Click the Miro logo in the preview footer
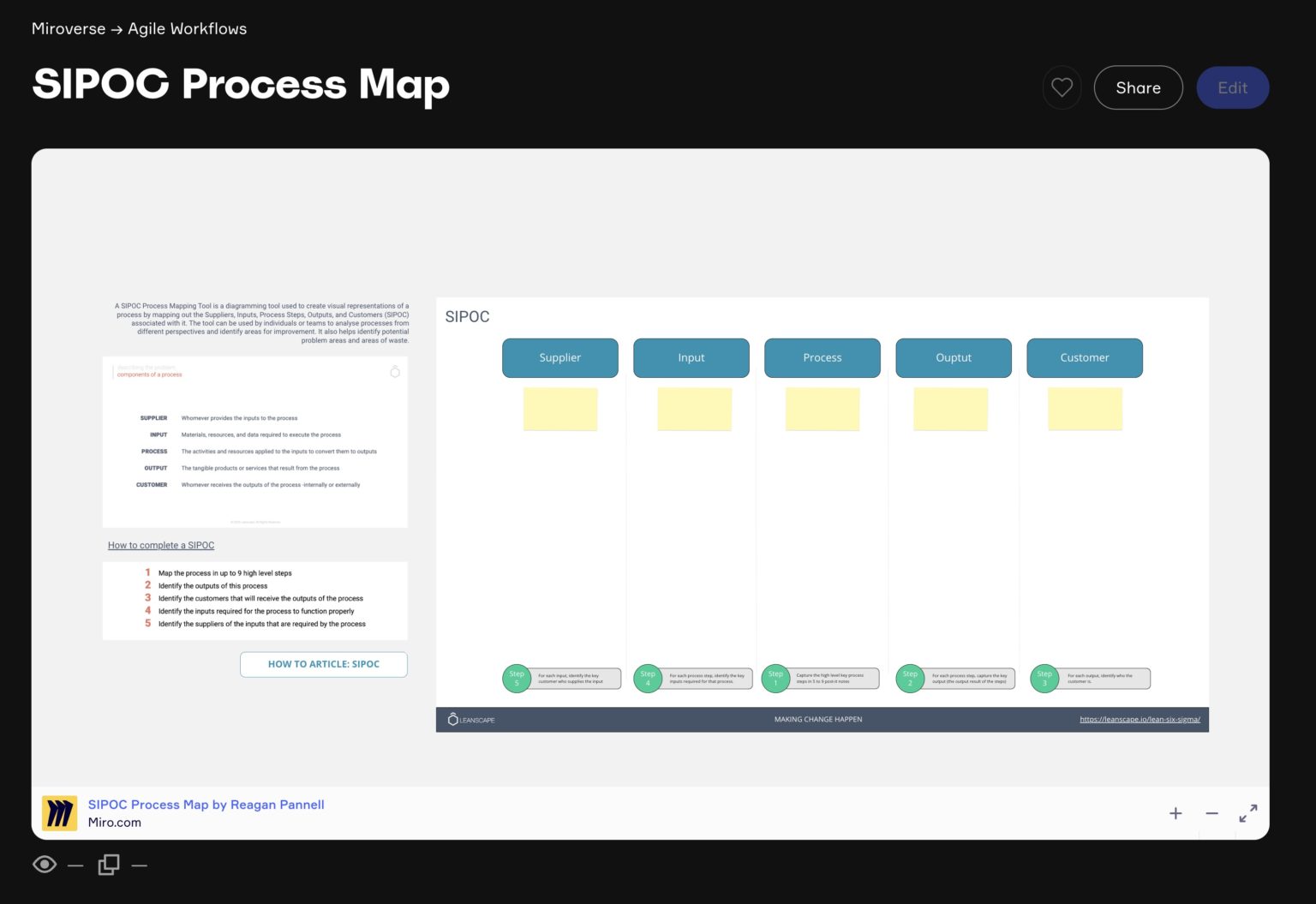The height and width of the screenshot is (904, 1316). coord(59,812)
